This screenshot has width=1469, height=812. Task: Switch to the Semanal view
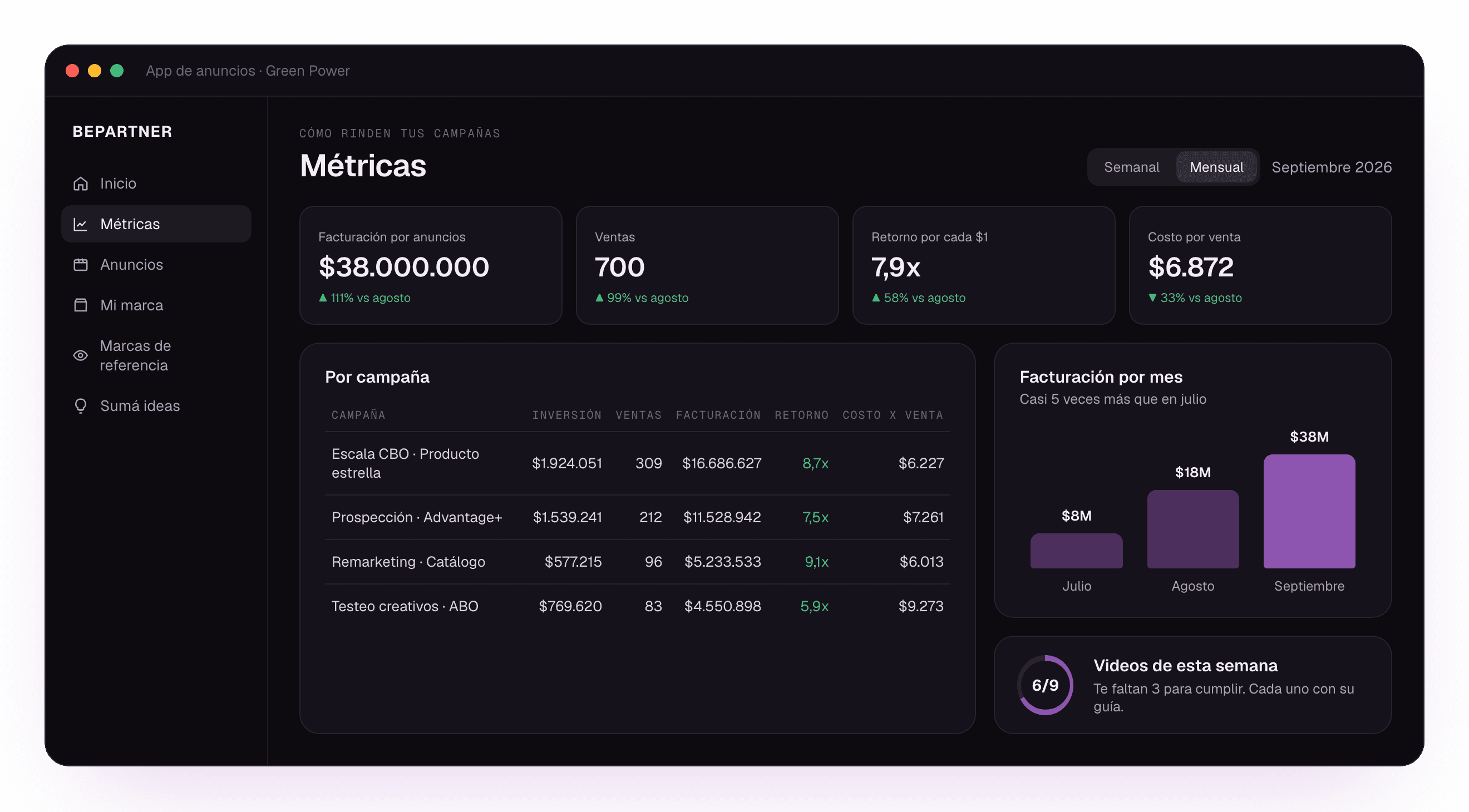(x=1131, y=167)
